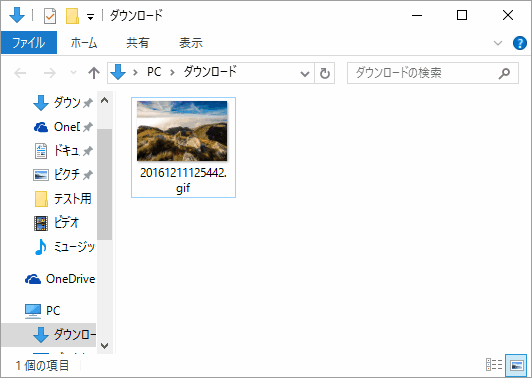
Task: Click the 1 個の項目 status text
Action: (x=42, y=365)
